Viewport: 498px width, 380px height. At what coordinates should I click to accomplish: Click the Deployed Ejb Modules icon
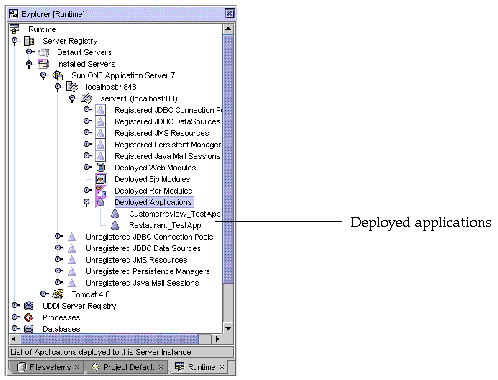click(100, 179)
